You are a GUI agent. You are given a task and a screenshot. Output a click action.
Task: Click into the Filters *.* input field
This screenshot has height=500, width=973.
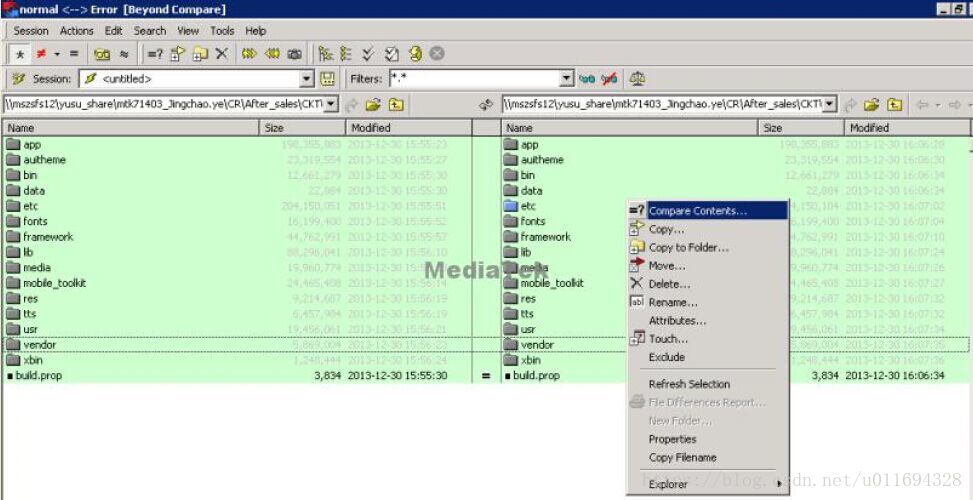pos(474,79)
